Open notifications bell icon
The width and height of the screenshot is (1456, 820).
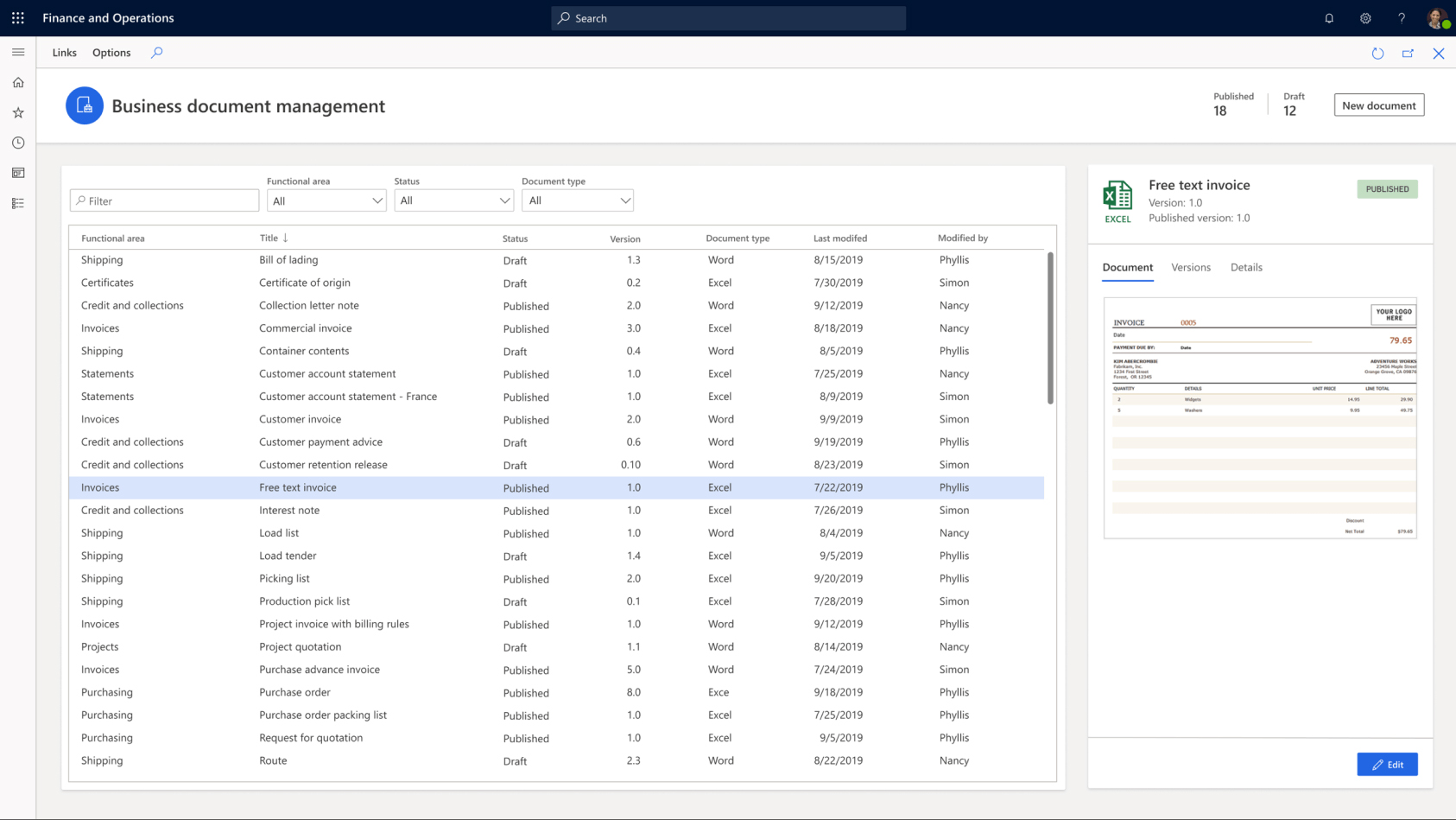pos(1329,18)
